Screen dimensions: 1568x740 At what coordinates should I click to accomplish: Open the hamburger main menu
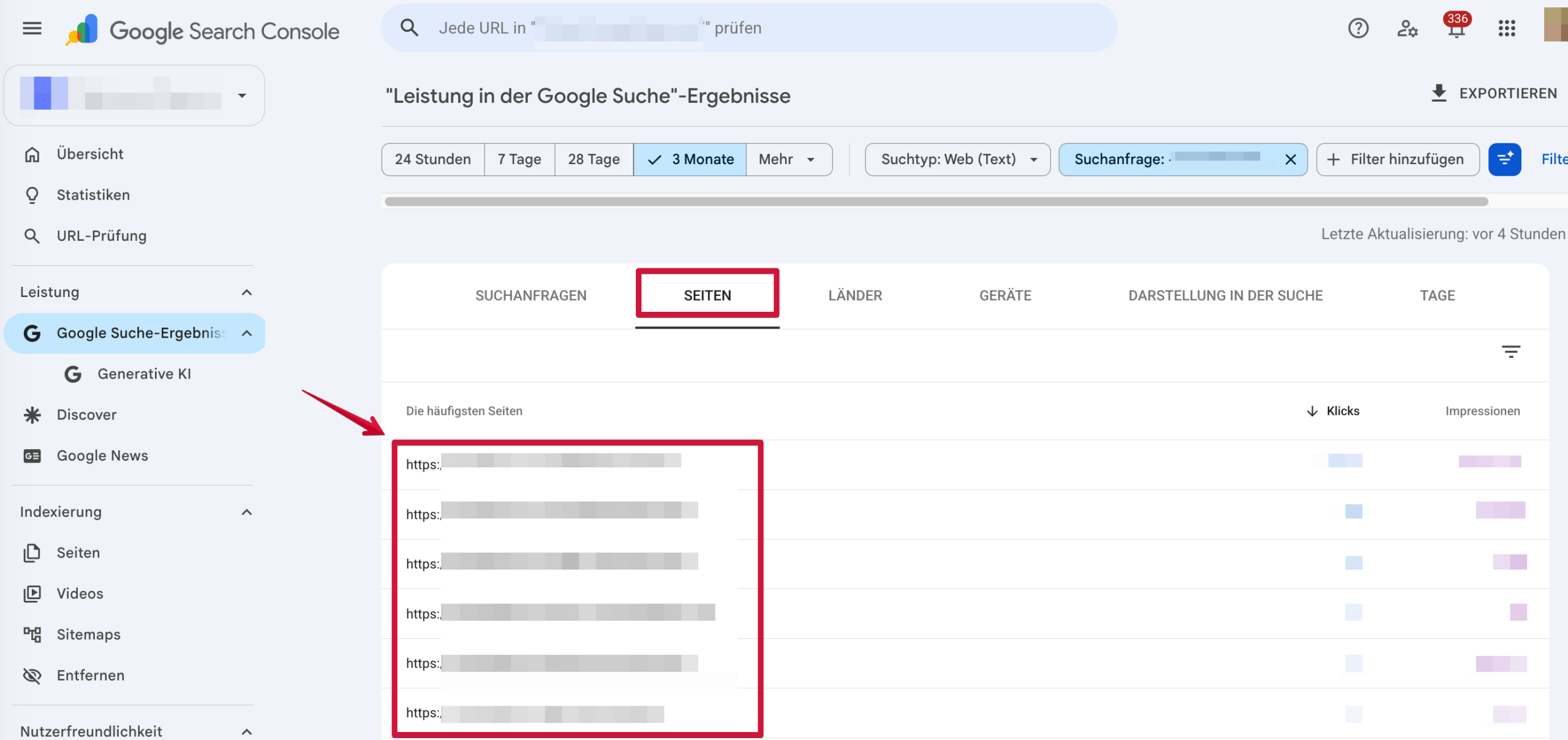[32, 28]
